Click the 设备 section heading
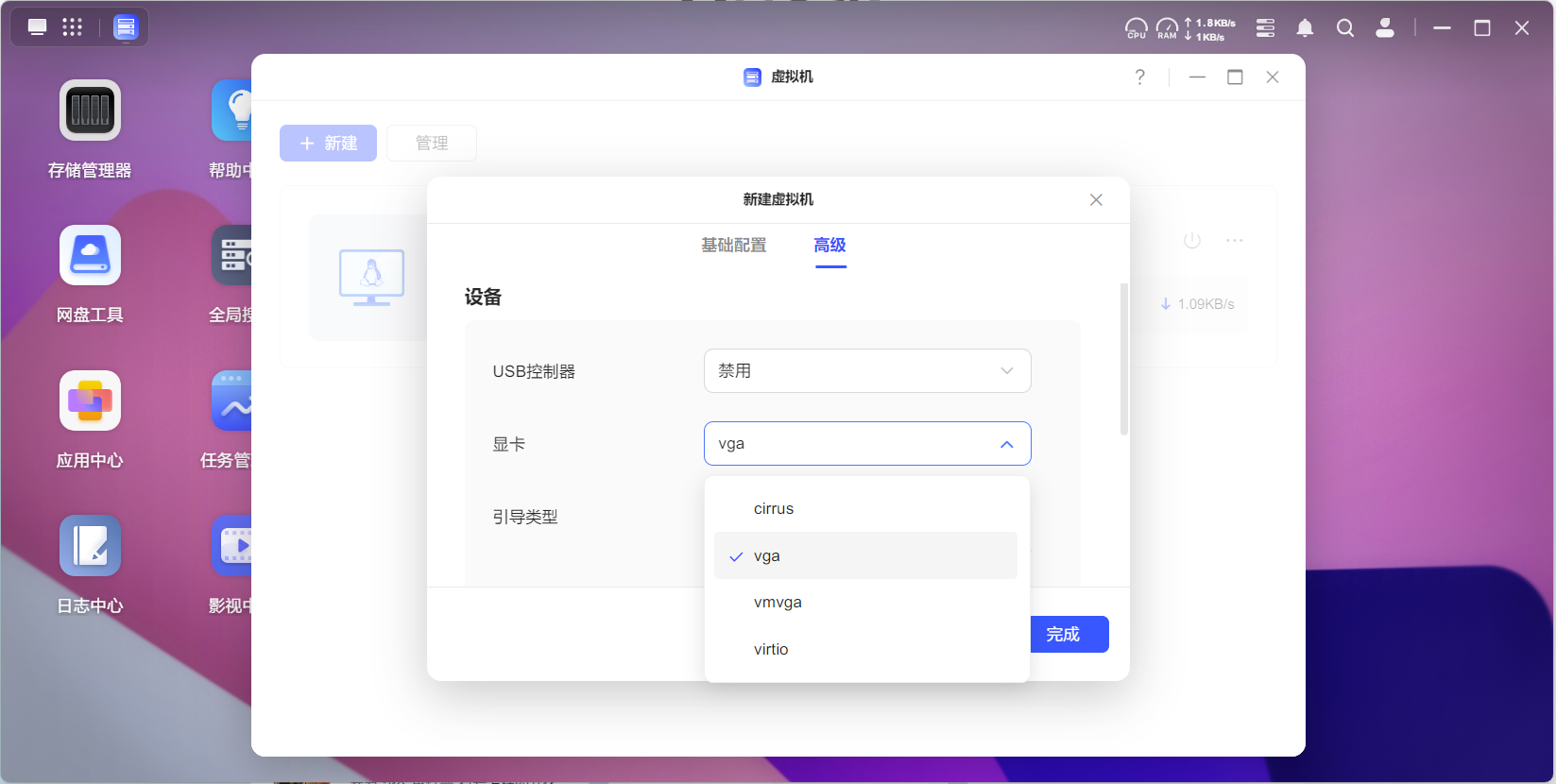Screen dimensions: 1556x784 pos(483,297)
